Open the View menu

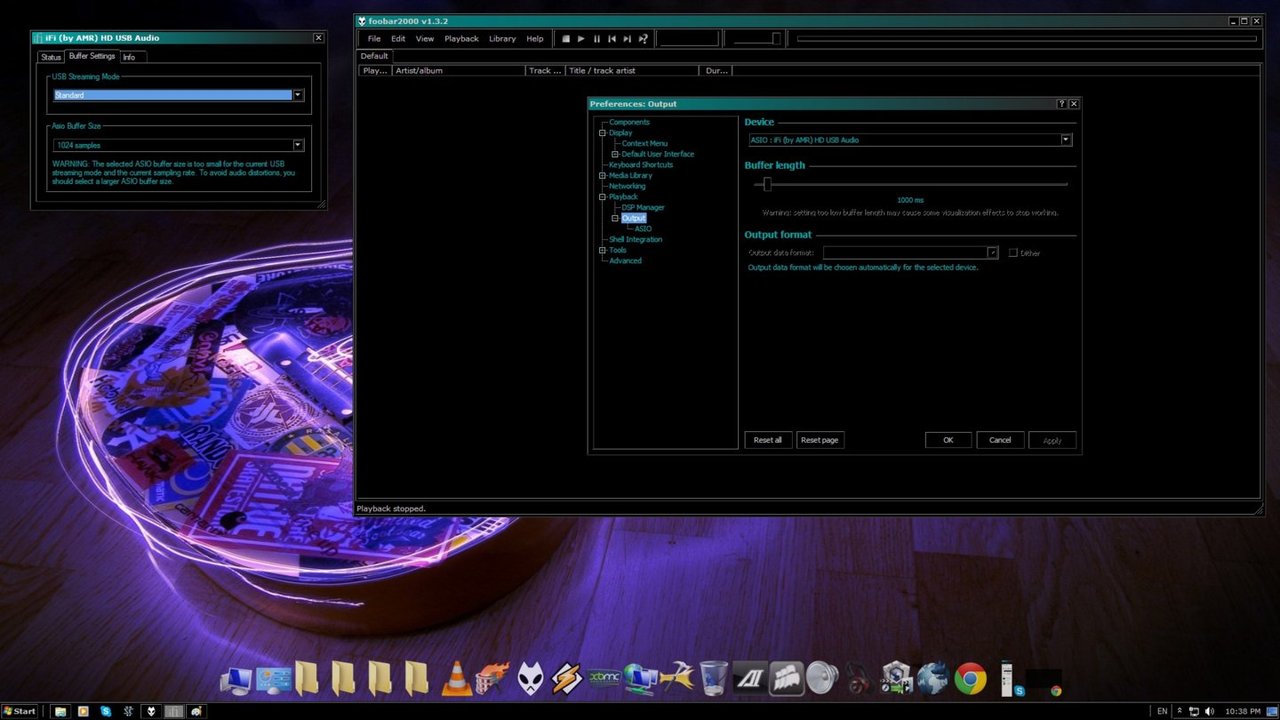click(425, 39)
